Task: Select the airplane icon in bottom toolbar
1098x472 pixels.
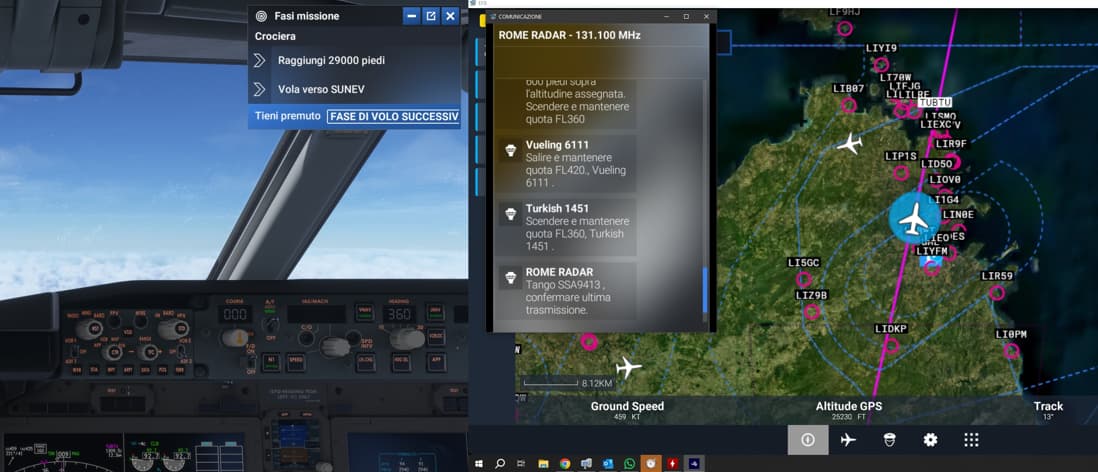Action: [x=848, y=440]
